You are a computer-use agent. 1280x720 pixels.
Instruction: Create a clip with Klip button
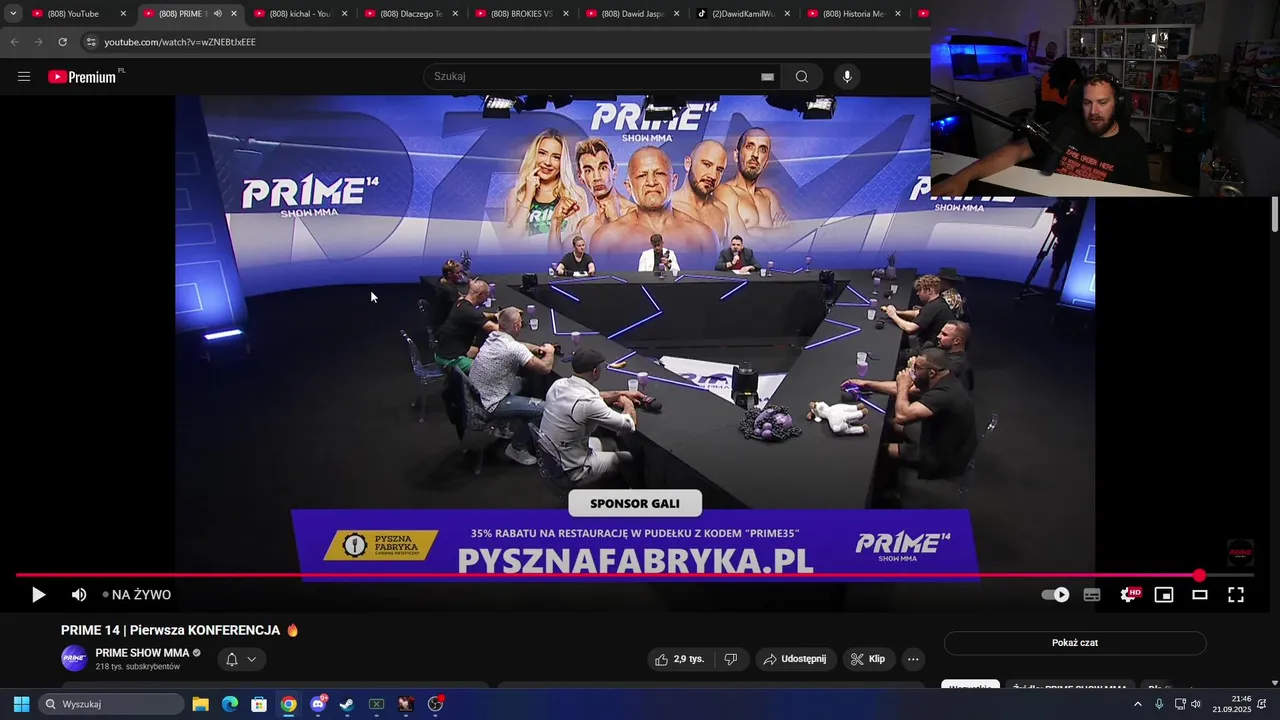point(868,659)
